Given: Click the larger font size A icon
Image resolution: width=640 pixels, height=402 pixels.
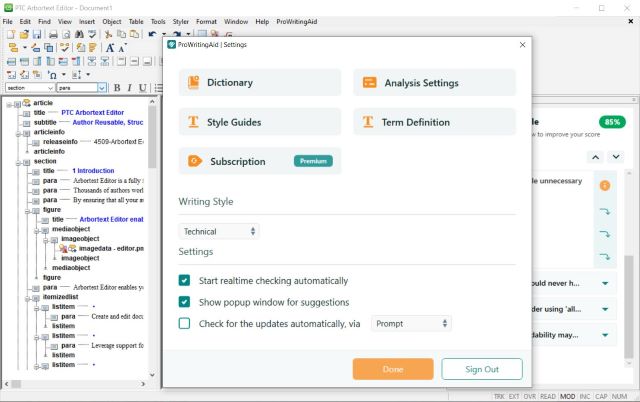Looking at the screenshot, I should click(x=110, y=48).
